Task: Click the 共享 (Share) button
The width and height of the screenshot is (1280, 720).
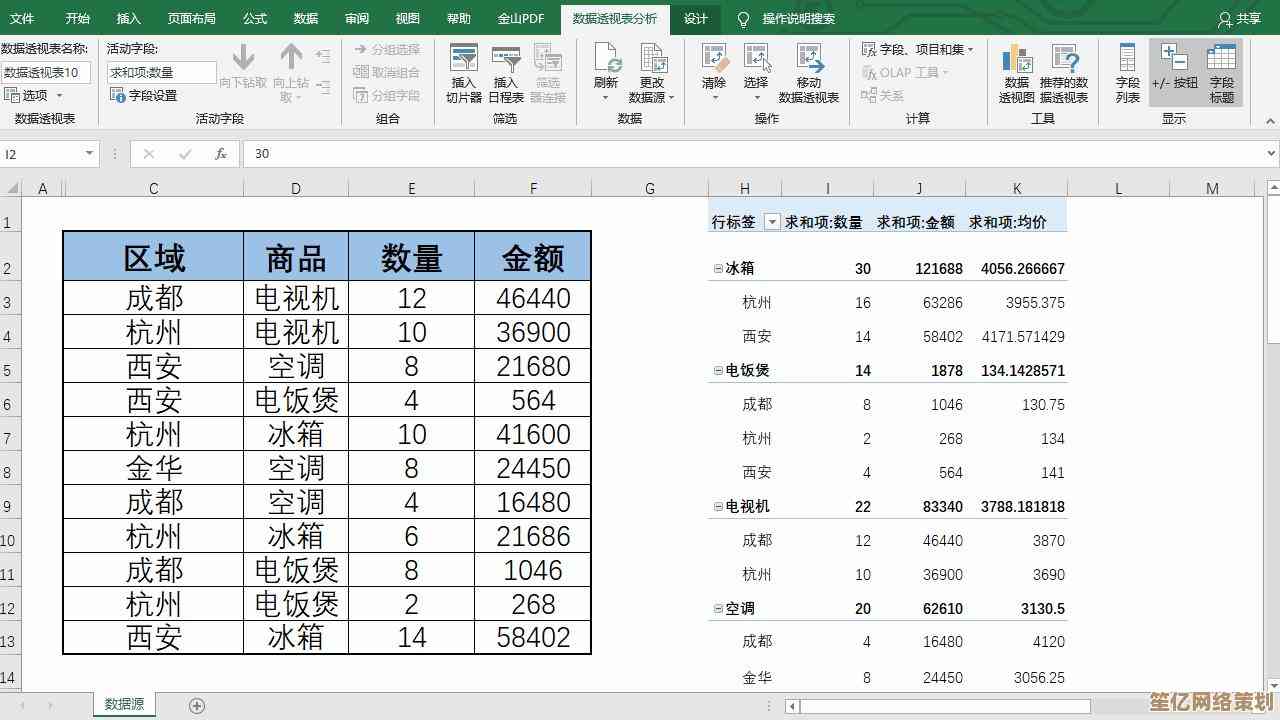Action: click(x=1240, y=18)
